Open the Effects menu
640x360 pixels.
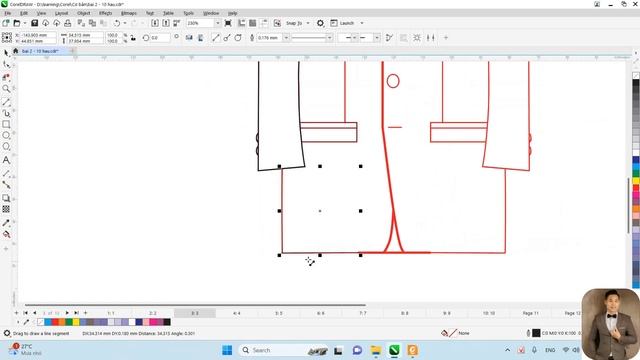click(x=105, y=13)
